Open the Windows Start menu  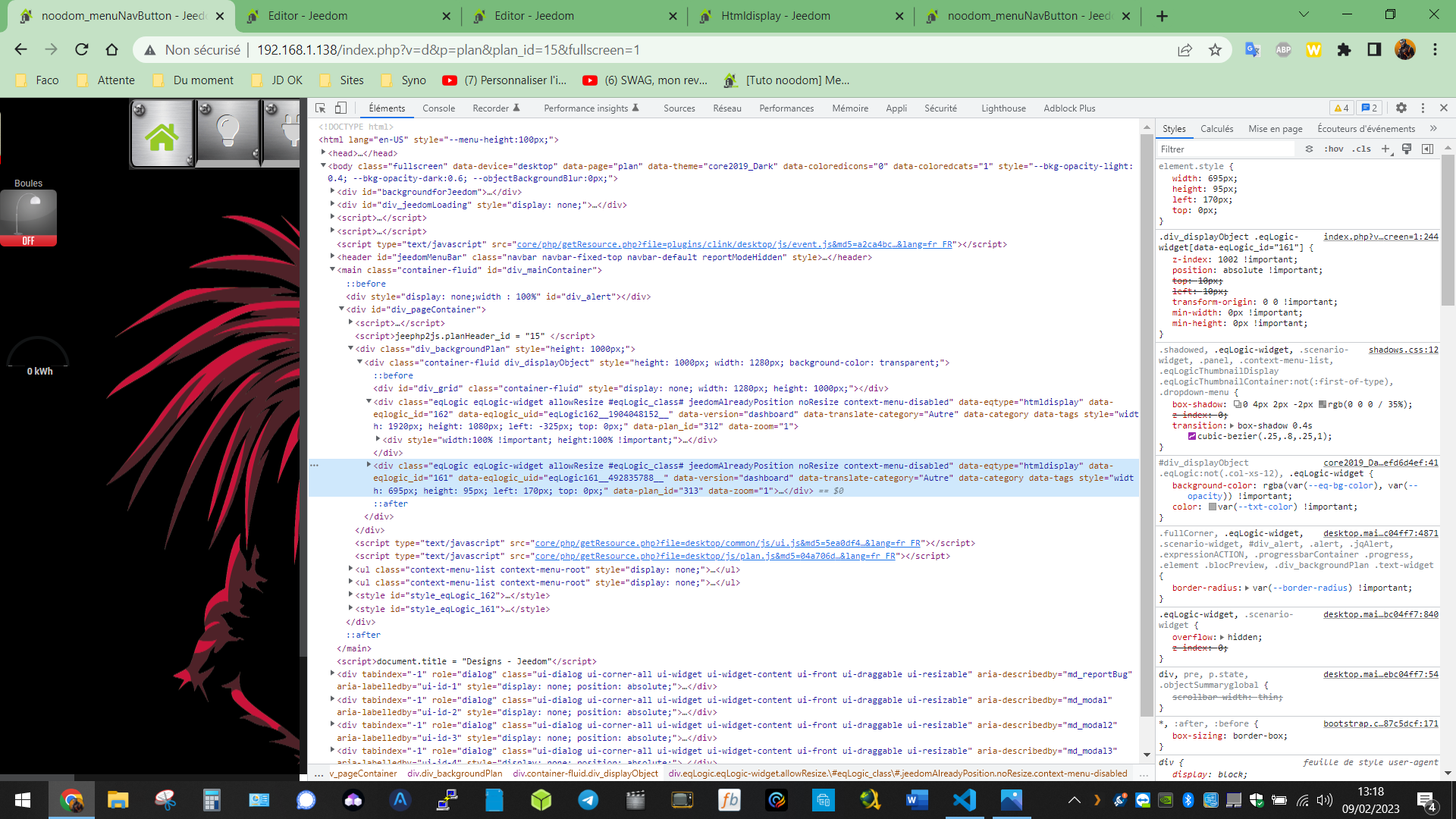pyautogui.click(x=23, y=799)
